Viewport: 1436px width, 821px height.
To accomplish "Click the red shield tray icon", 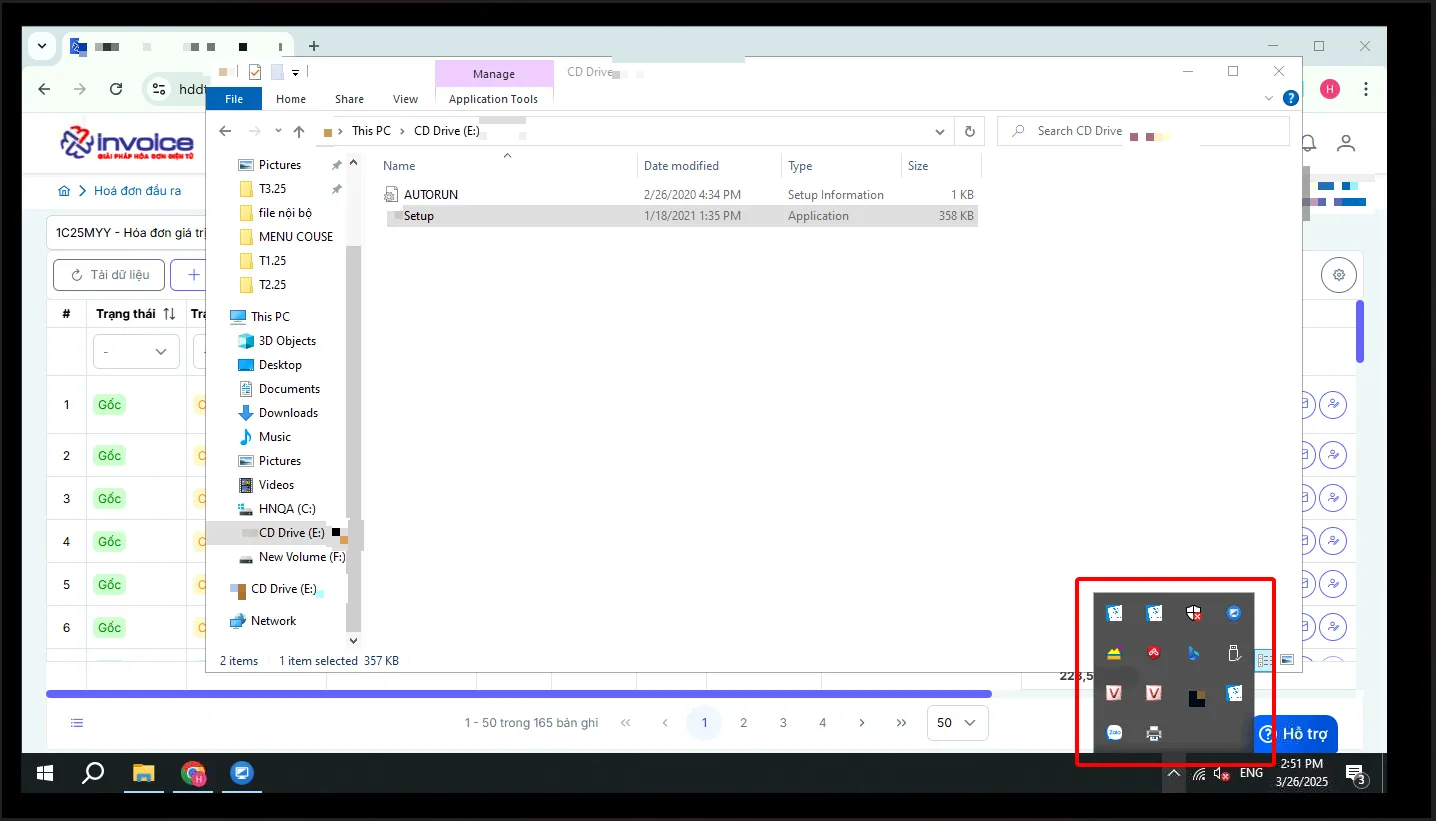I will (x=1154, y=653).
